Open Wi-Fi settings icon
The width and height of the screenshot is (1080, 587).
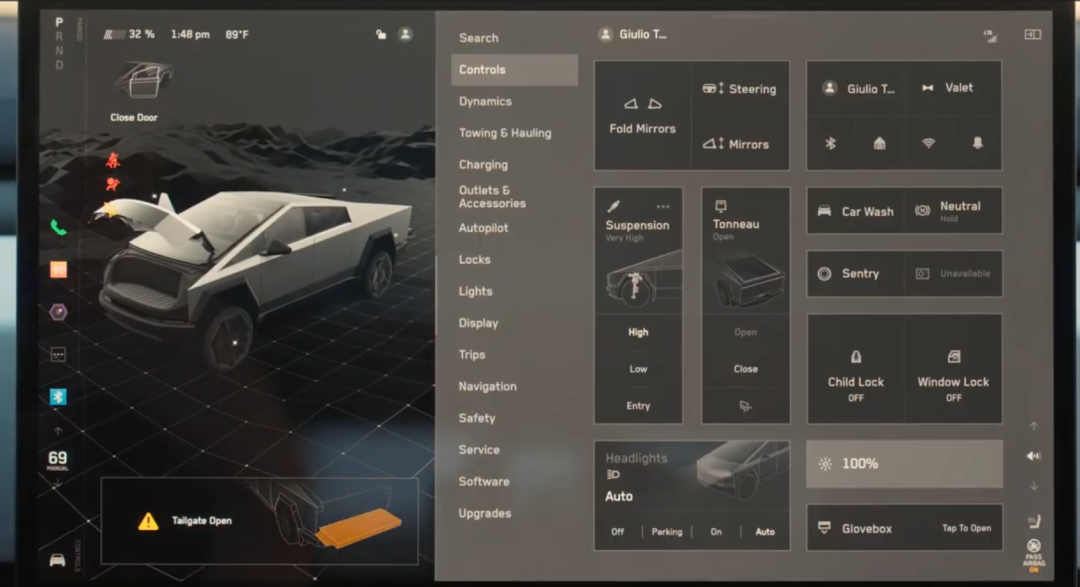click(928, 143)
